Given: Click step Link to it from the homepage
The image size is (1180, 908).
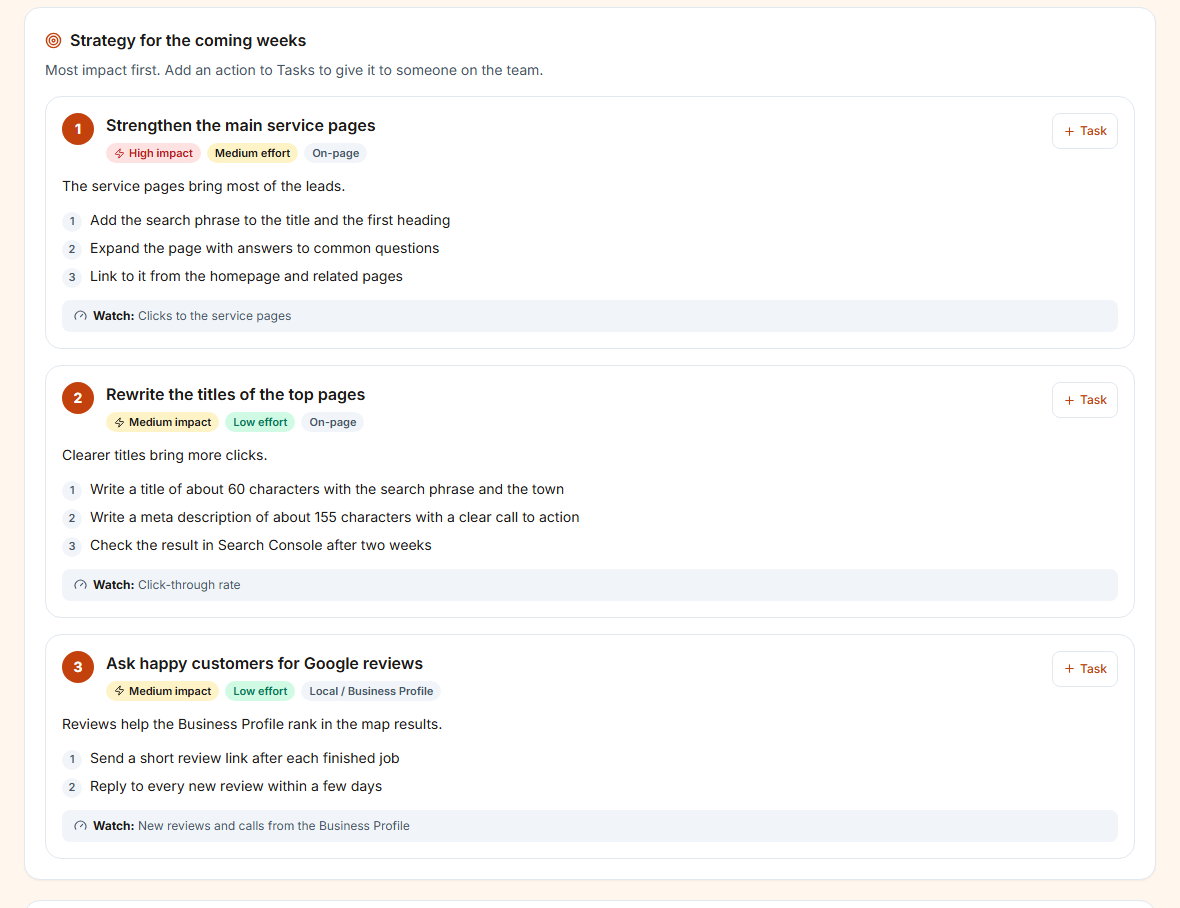Looking at the screenshot, I should click(246, 276).
